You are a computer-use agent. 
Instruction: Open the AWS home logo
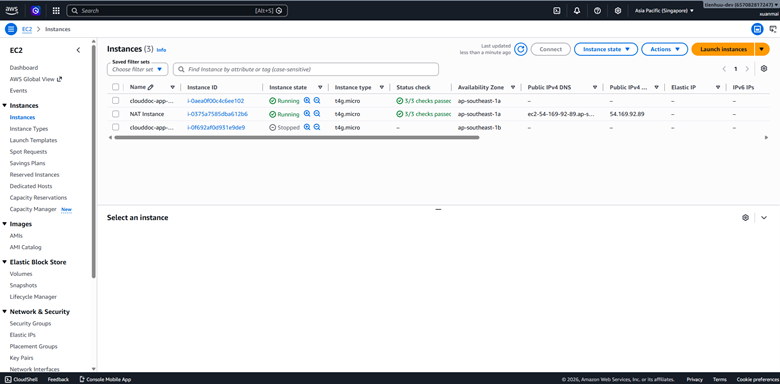(x=11, y=10)
